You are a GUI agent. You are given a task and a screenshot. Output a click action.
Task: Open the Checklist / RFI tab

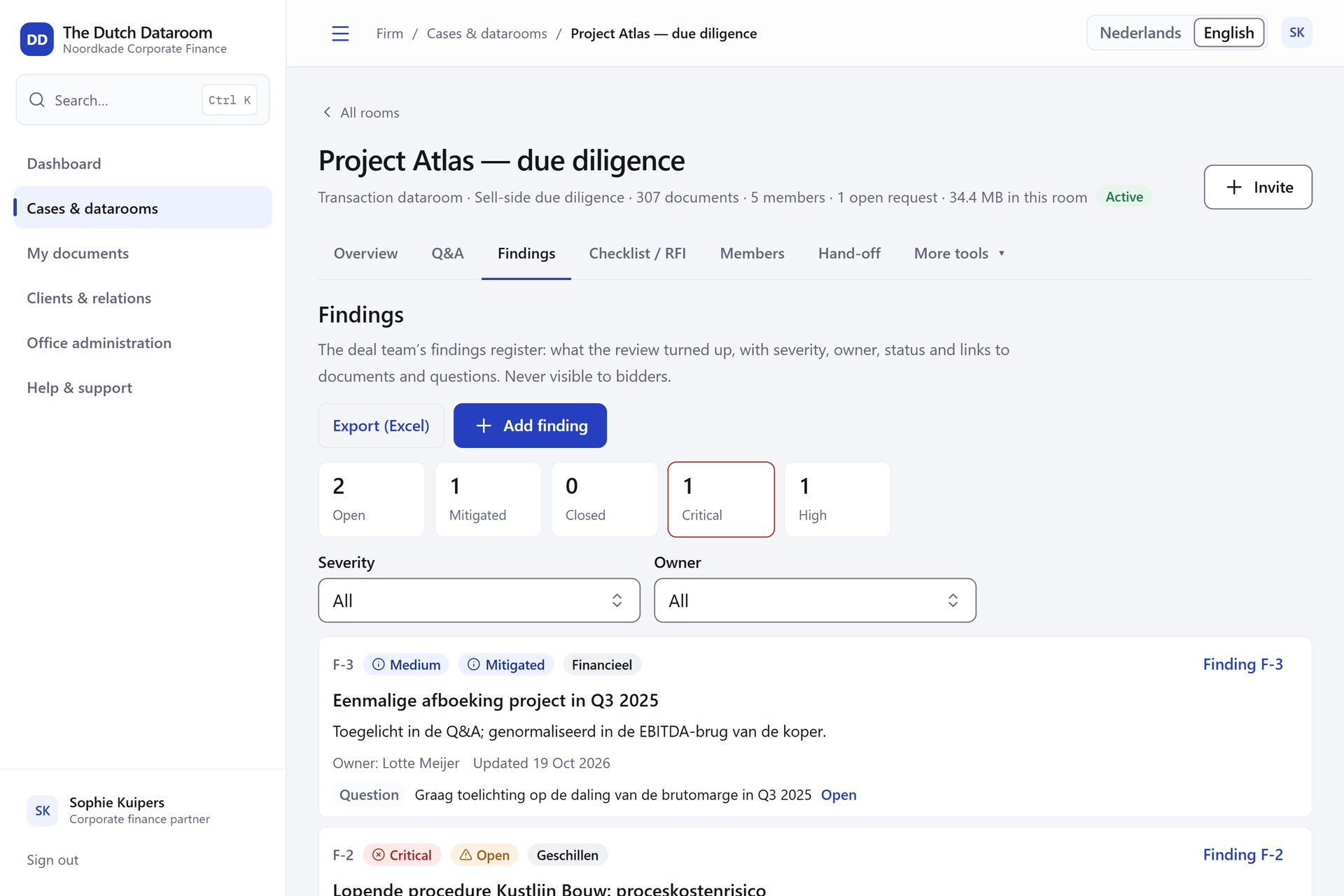[637, 253]
